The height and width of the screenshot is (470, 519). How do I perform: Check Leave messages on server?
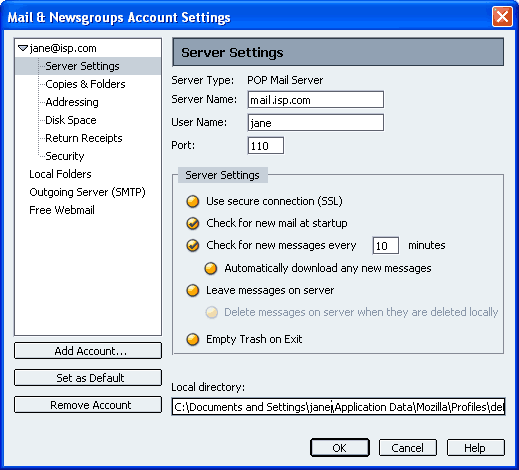[193, 290]
